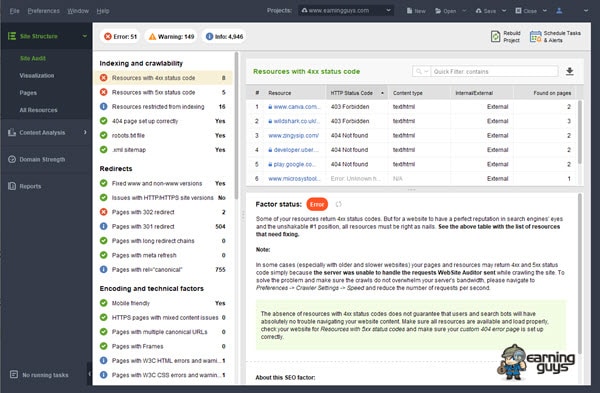Sort by Found on pages column
Screen dimensions: 600x393
tap(545, 93)
